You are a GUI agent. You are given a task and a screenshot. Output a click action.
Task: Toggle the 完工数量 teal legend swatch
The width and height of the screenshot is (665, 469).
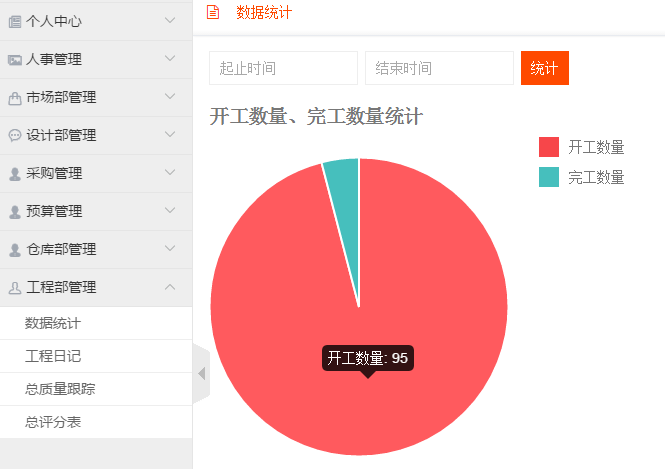point(549,177)
